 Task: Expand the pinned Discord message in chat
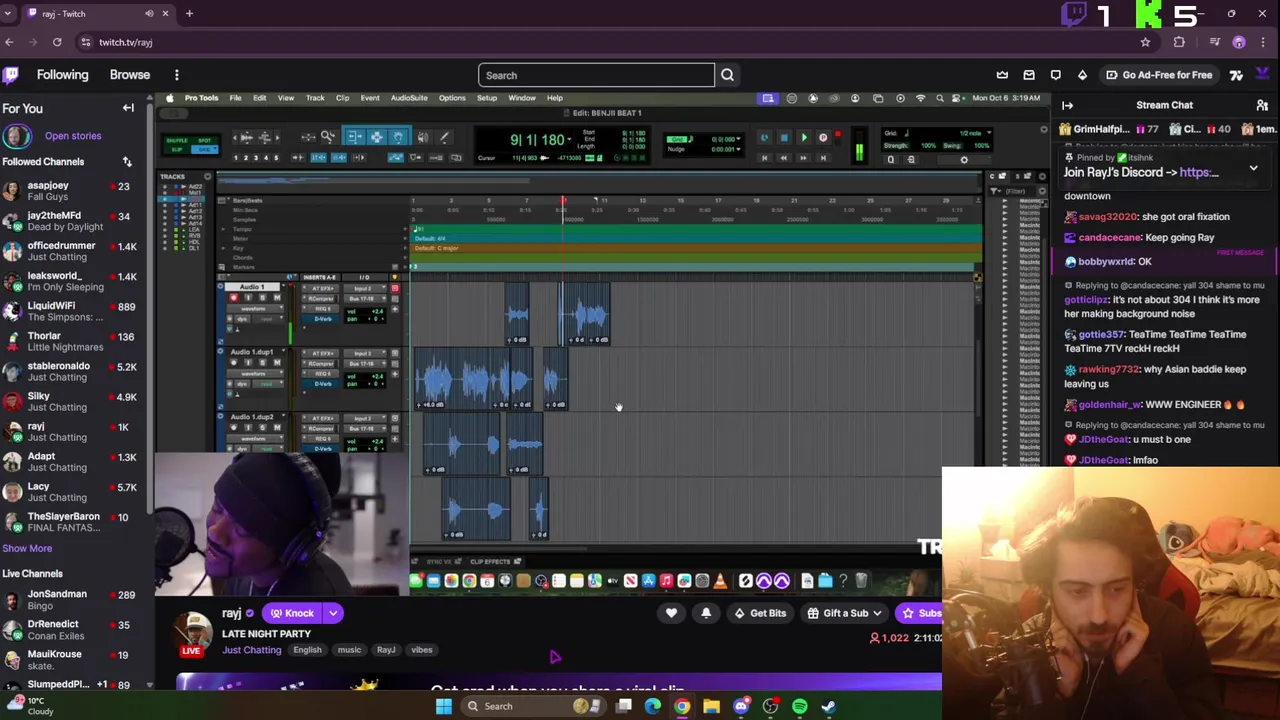click(x=1253, y=169)
